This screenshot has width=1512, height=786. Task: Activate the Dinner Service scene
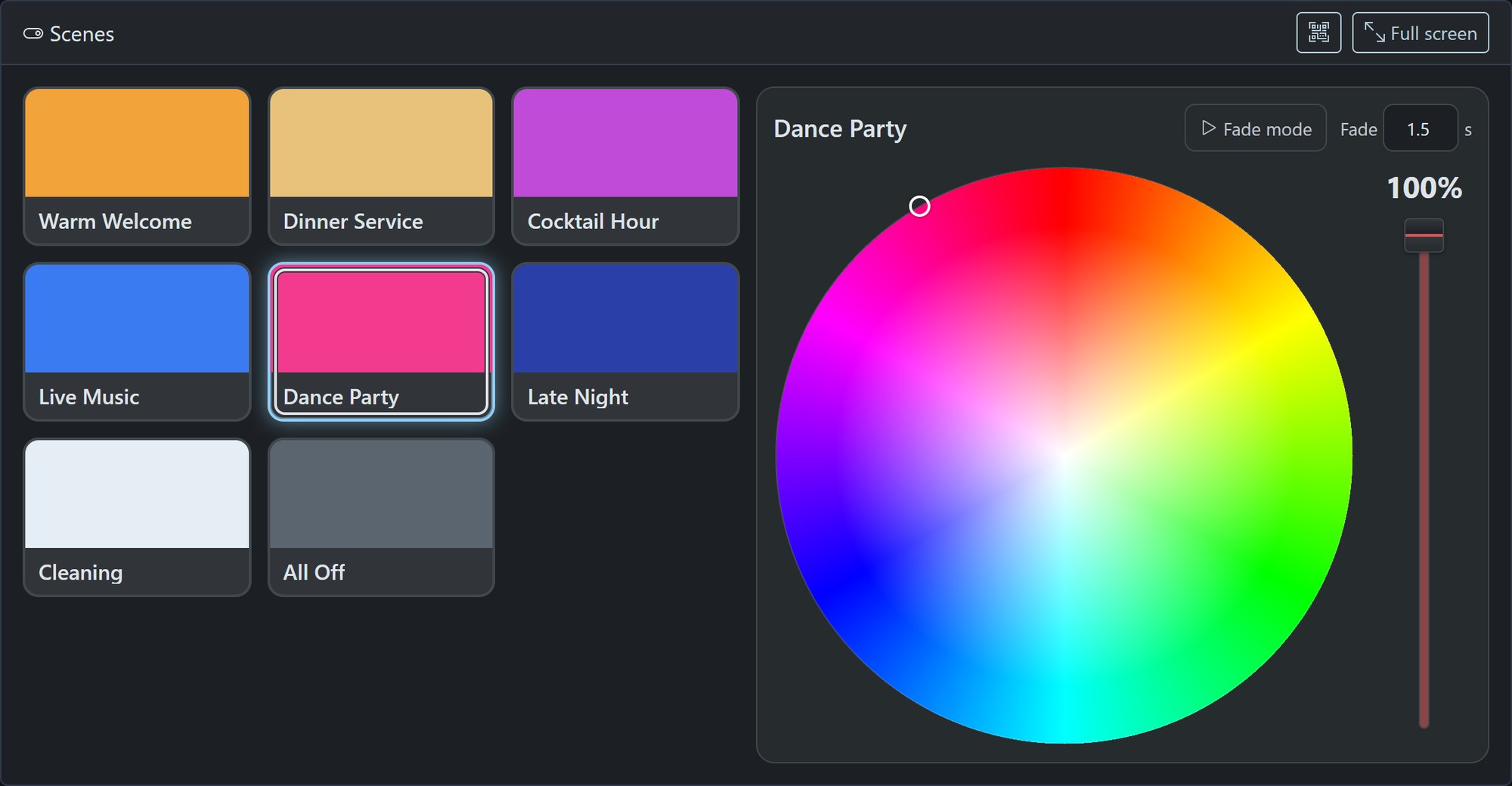tap(381, 166)
